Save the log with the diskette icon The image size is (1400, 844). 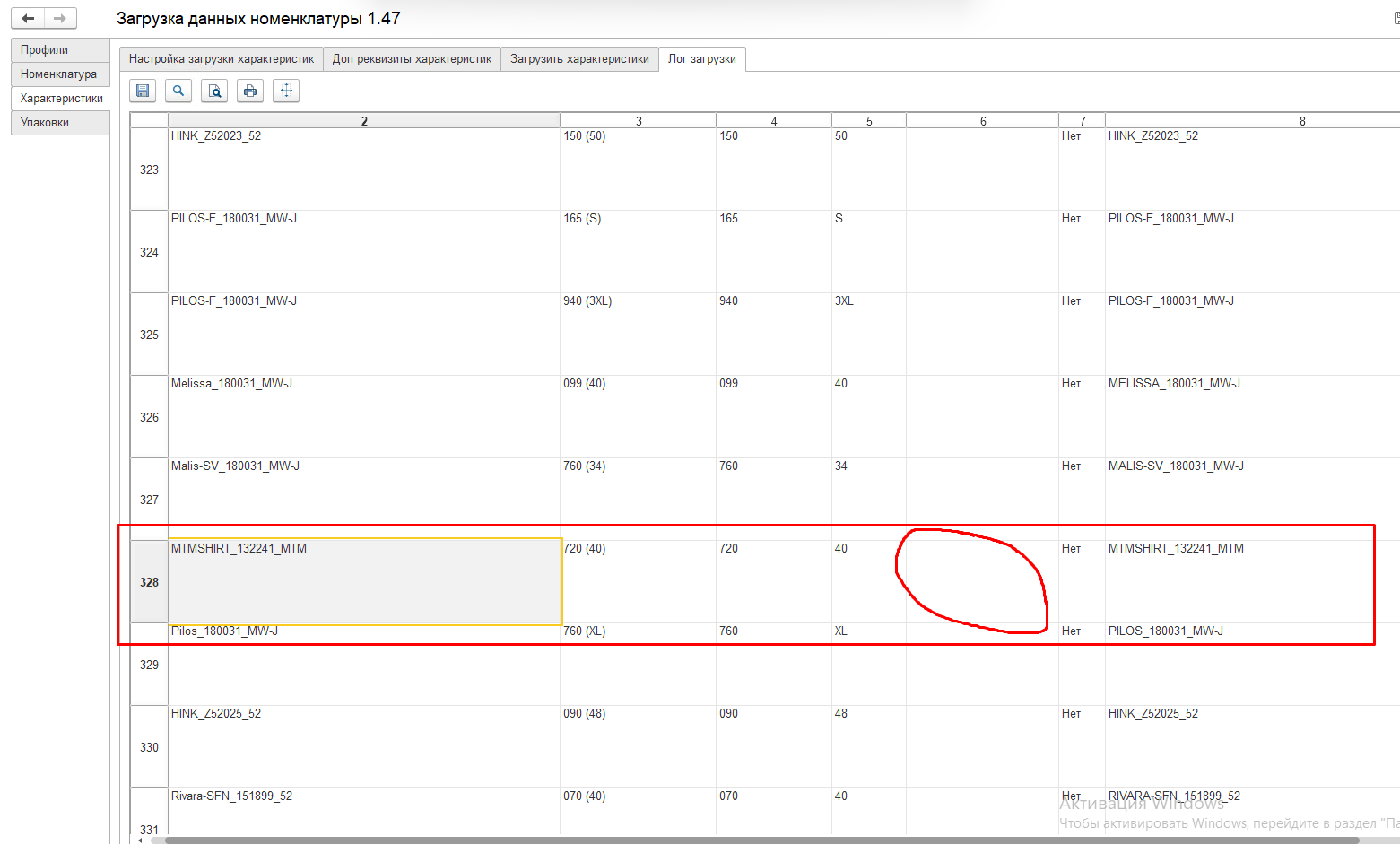(x=143, y=91)
